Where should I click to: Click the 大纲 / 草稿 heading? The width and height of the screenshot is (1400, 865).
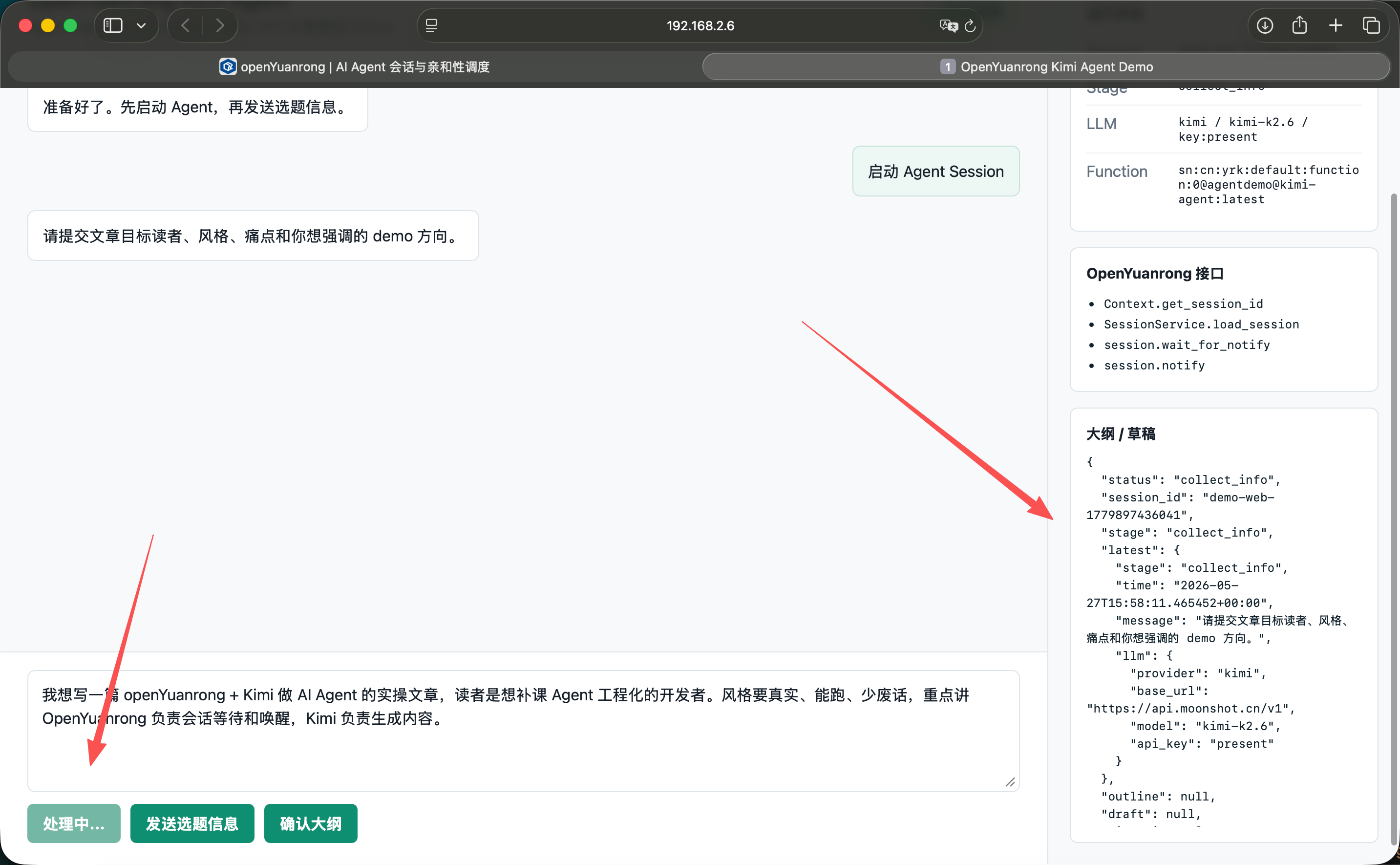[x=1121, y=433]
